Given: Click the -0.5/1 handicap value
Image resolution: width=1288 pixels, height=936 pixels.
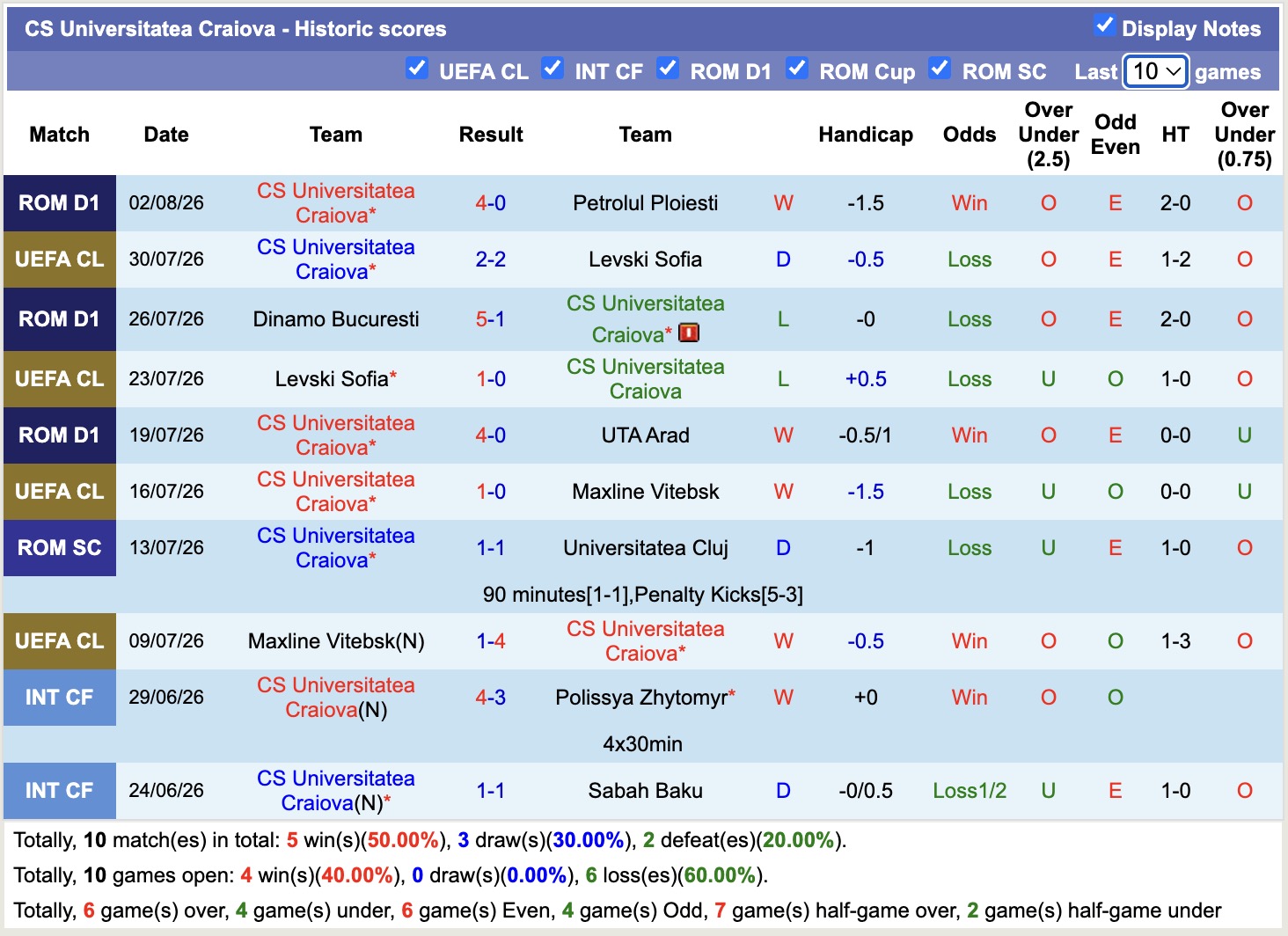Looking at the screenshot, I should [866, 435].
